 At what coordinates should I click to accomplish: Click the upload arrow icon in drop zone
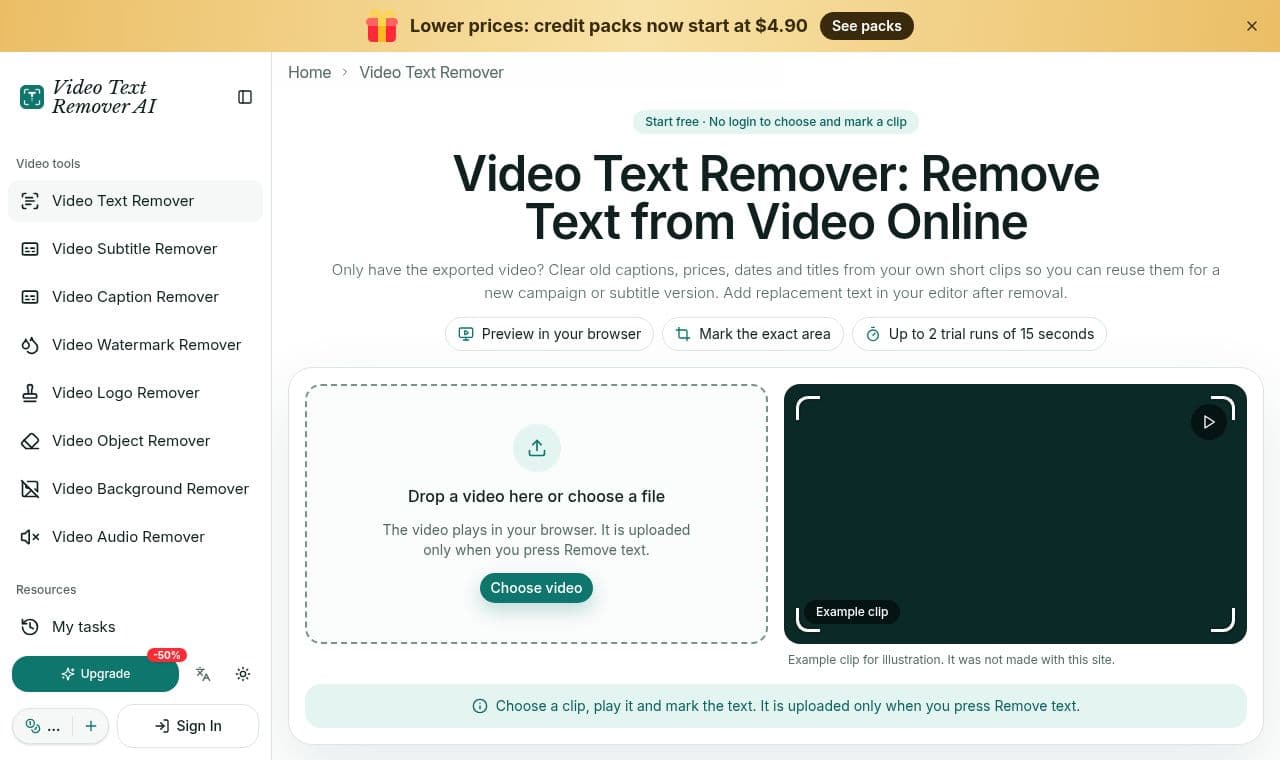(537, 448)
